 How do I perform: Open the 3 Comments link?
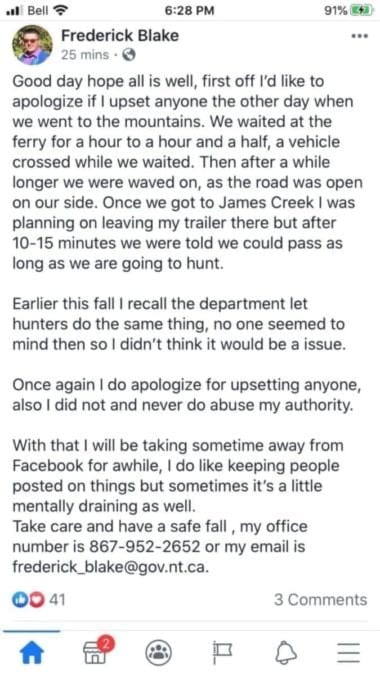321,600
